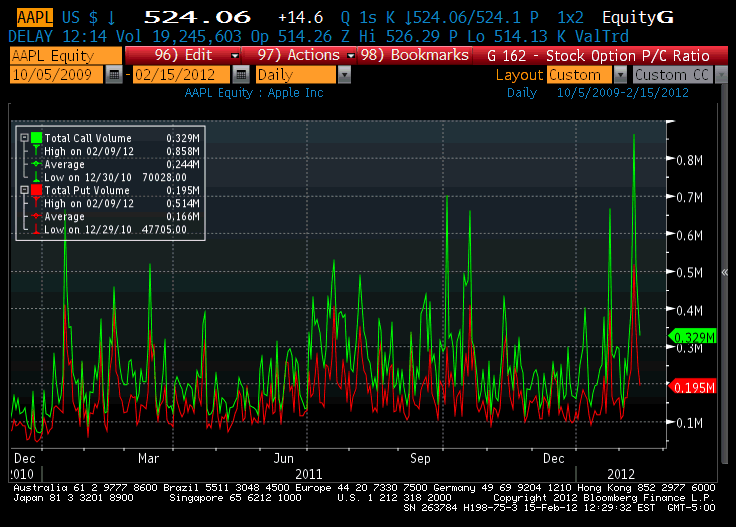Viewport: 736px width, 527px height.
Task: Click the AAPL Equity : Apple Inc chart title
Action: (x=254, y=92)
